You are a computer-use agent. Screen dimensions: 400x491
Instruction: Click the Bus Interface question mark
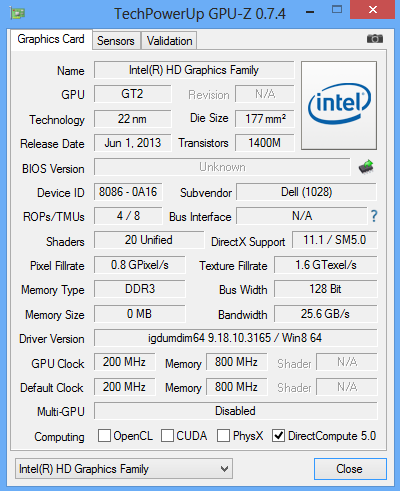point(374,216)
